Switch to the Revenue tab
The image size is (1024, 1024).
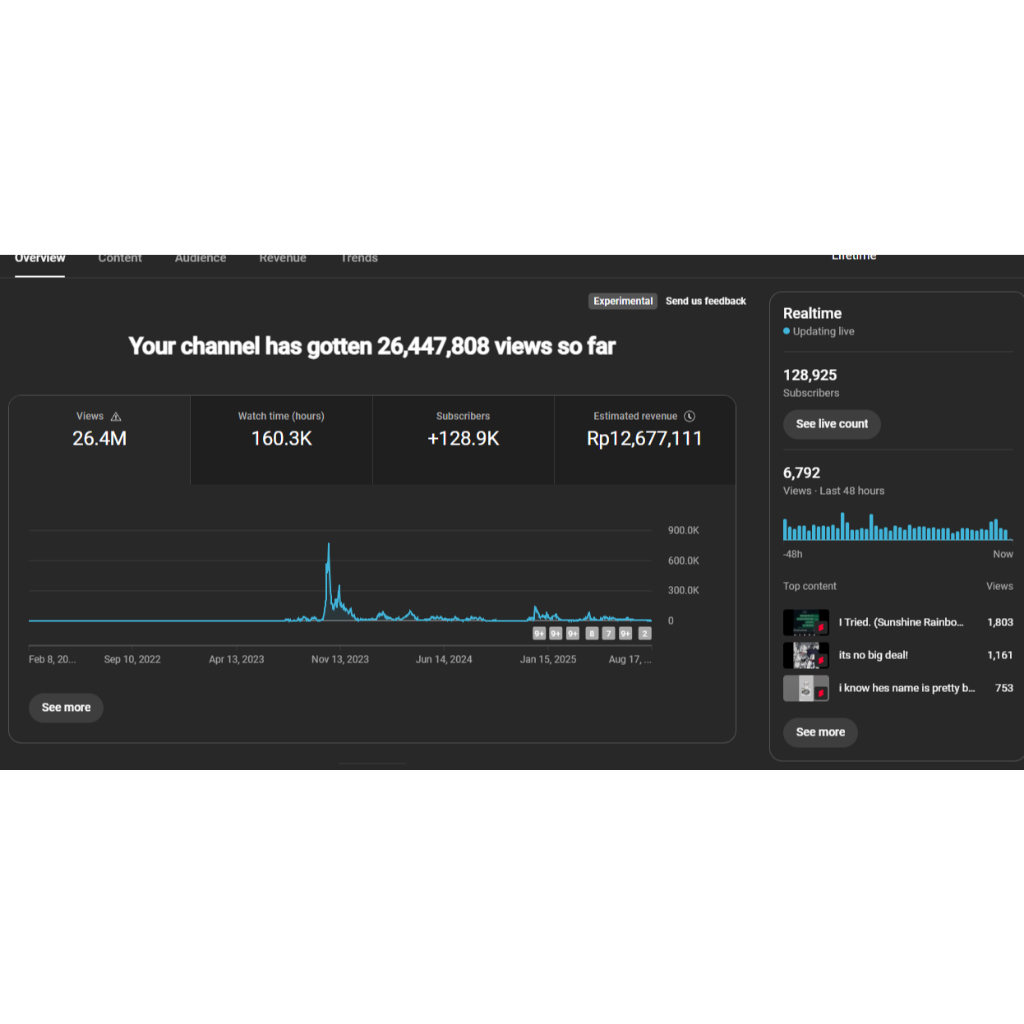(282, 258)
